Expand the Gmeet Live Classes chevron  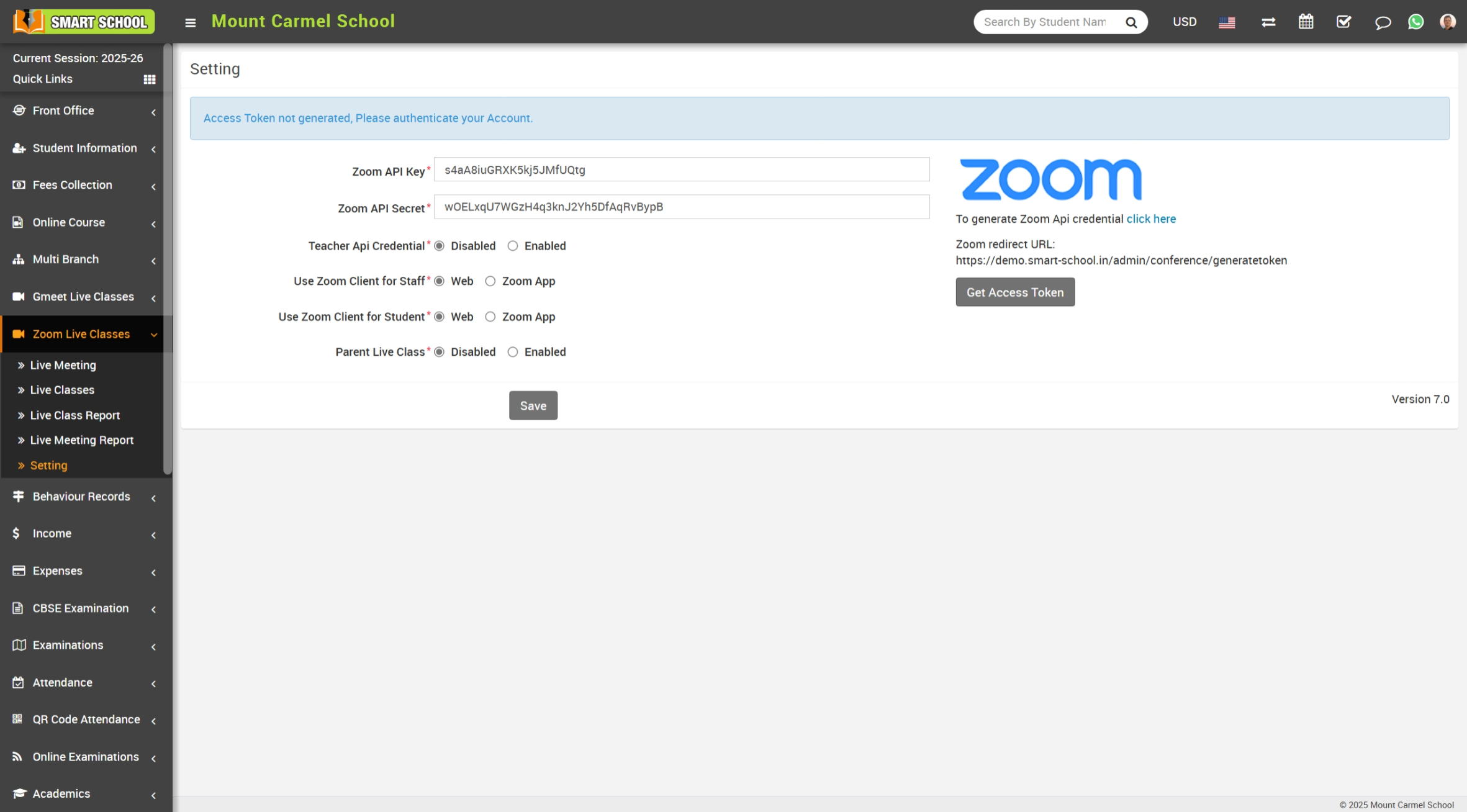(x=153, y=299)
